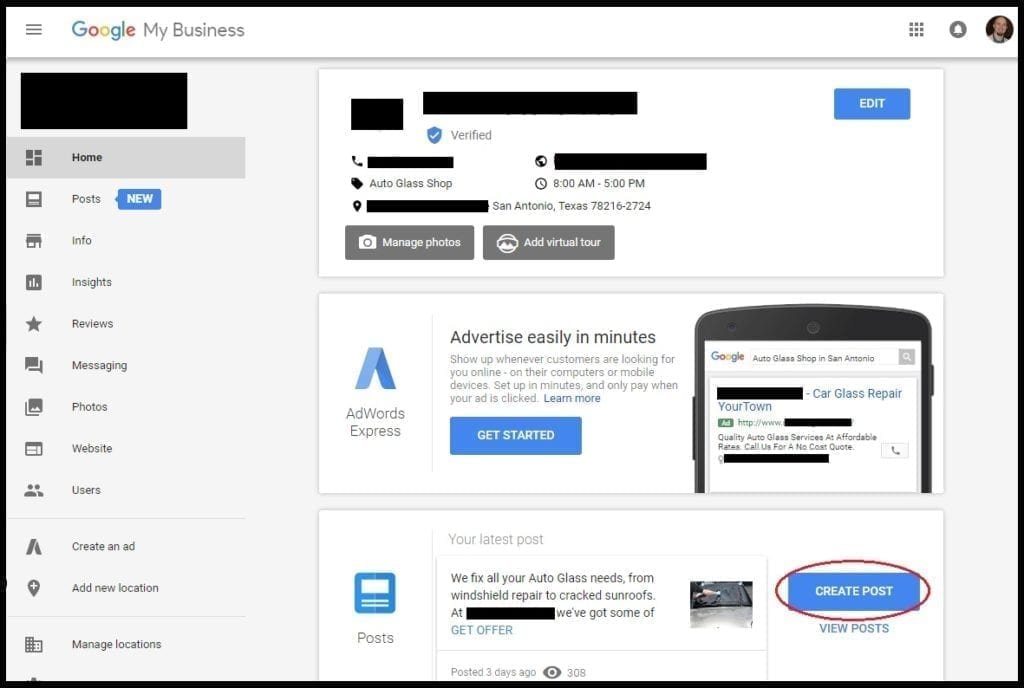The height and width of the screenshot is (688, 1024).
Task: Click the phone icon in the business card
Action: [x=357, y=161]
